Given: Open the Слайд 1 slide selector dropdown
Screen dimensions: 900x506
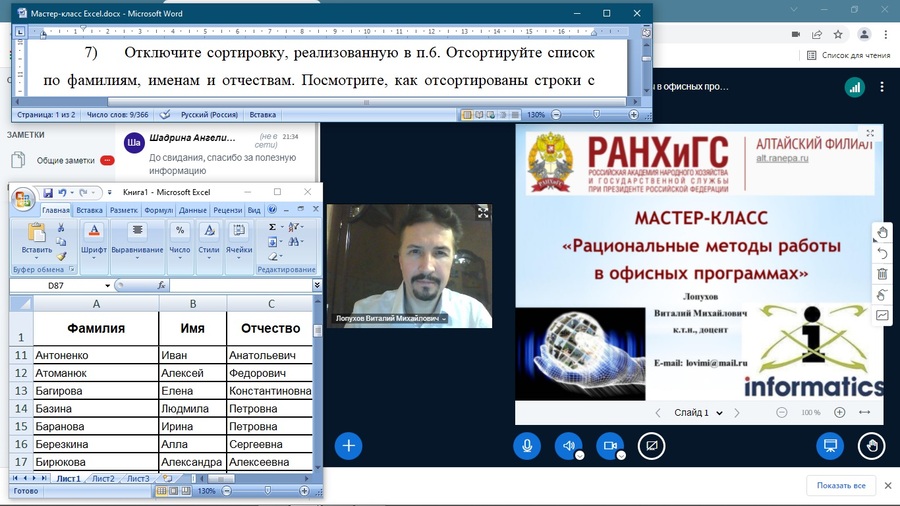Looking at the screenshot, I should [x=698, y=412].
